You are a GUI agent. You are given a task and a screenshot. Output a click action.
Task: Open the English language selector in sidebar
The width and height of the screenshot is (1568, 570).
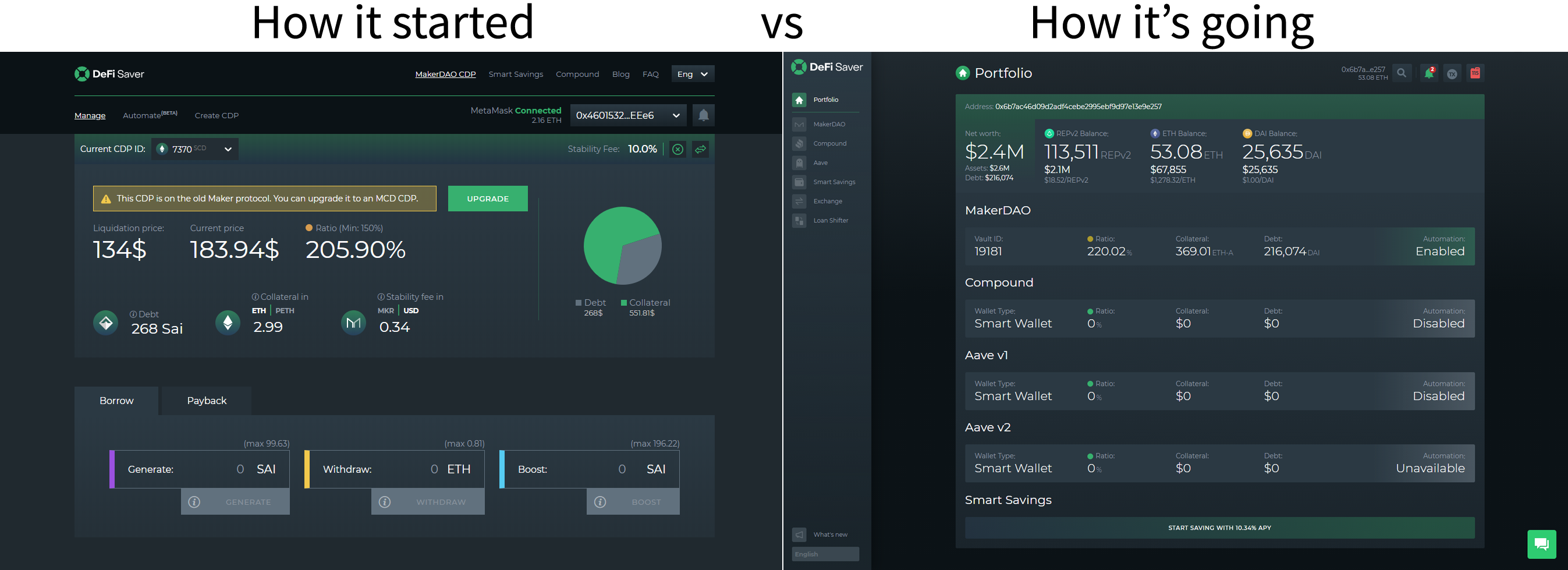click(825, 554)
